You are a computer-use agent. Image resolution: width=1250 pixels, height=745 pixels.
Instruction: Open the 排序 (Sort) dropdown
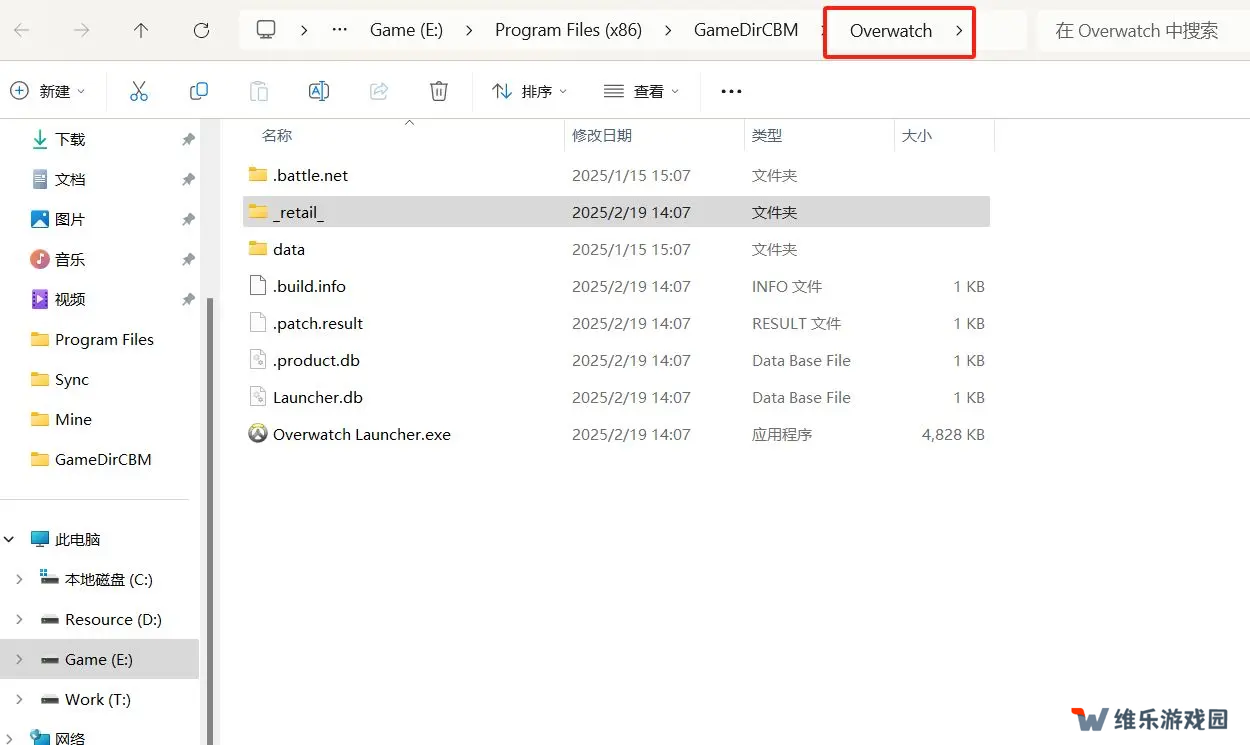coord(530,91)
